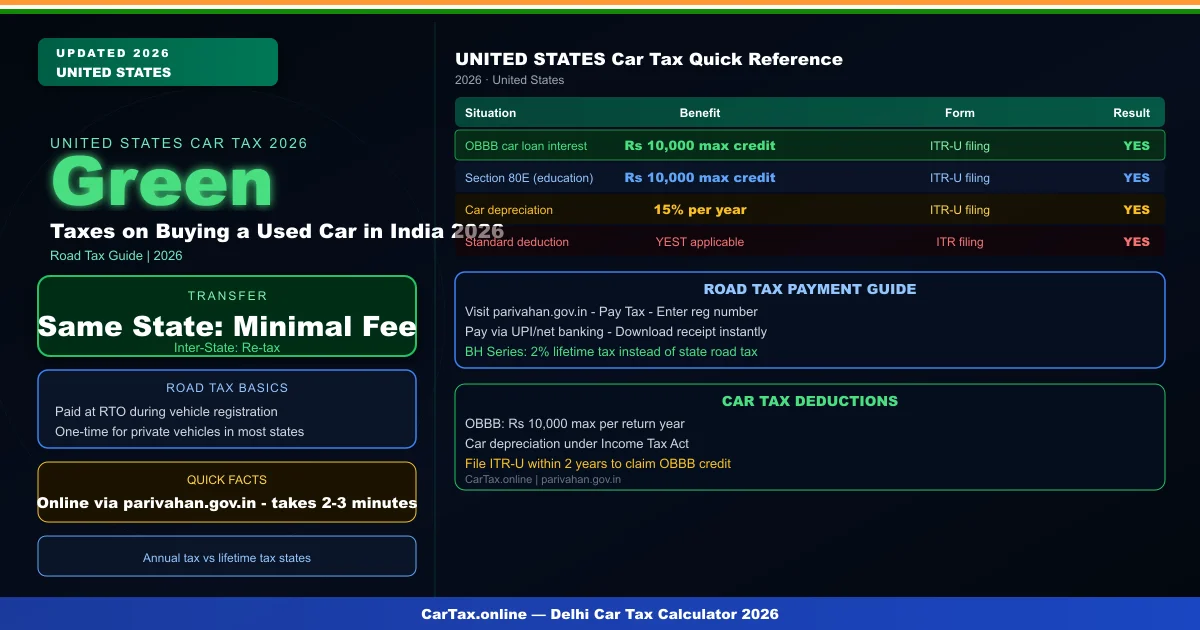
Task: Select 'Taxes on Buying a Used Car in India 2026' title
Action: tap(277, 231)
